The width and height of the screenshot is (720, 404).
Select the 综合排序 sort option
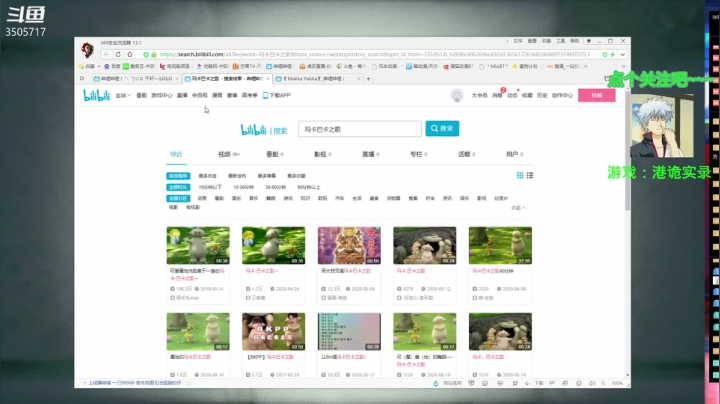tap(178, 176)
